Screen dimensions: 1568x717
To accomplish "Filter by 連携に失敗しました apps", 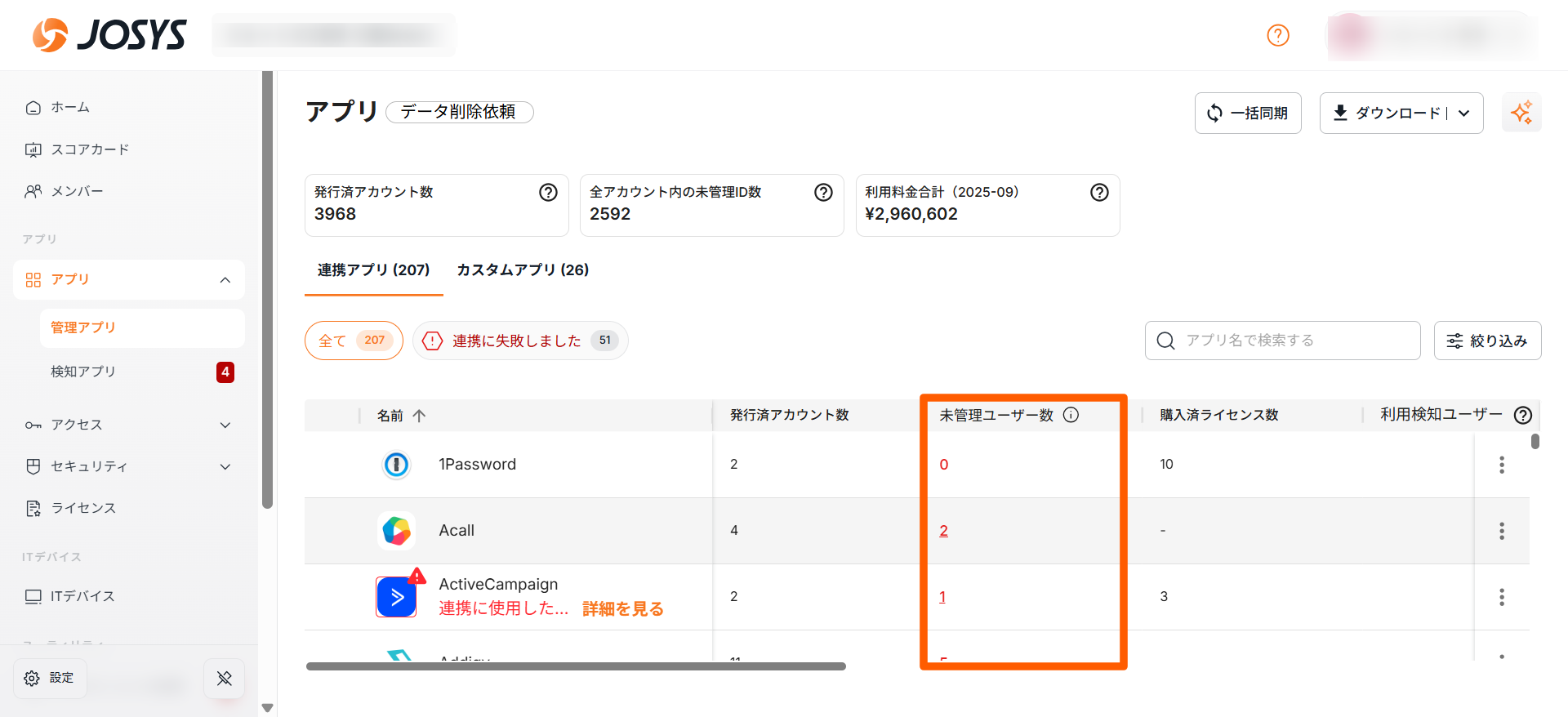I will tap(520, 341).
